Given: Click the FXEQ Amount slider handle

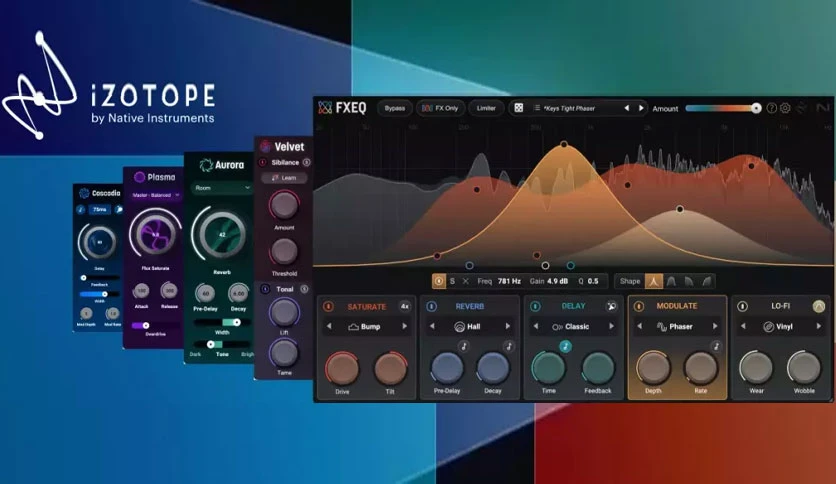Looking at the screenshot, I should [756, 108].
